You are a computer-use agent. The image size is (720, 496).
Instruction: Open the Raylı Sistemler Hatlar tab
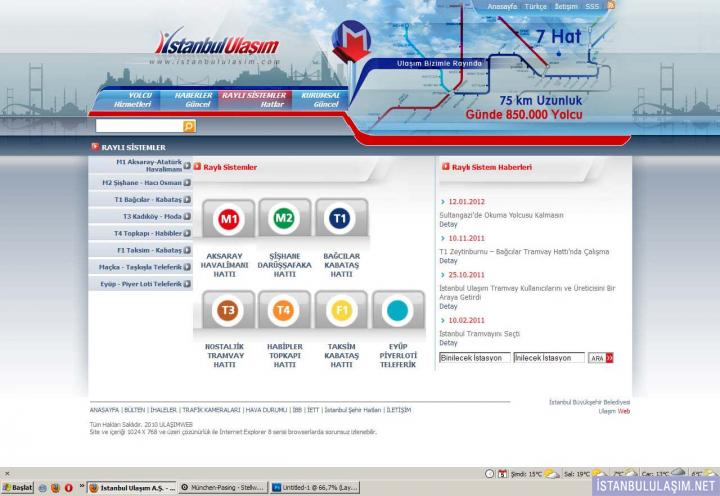coord(253,99)
